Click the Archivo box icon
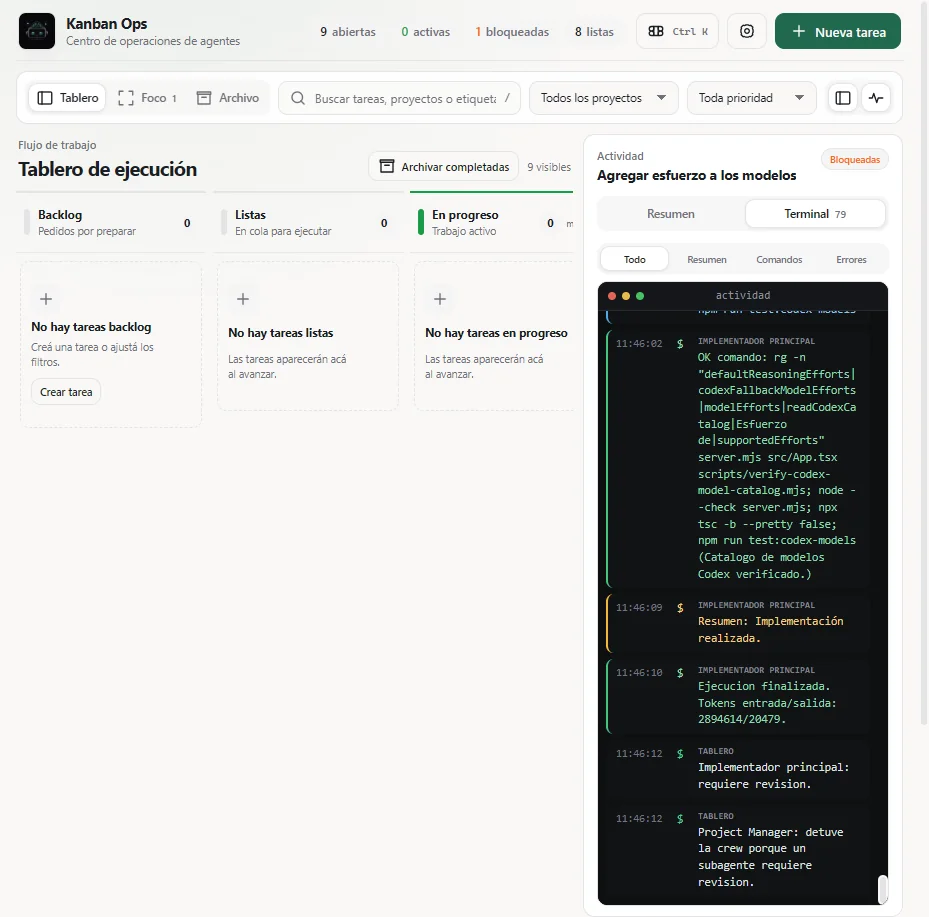Viewport: 929px width, 917px height. (x=204, y=98)
